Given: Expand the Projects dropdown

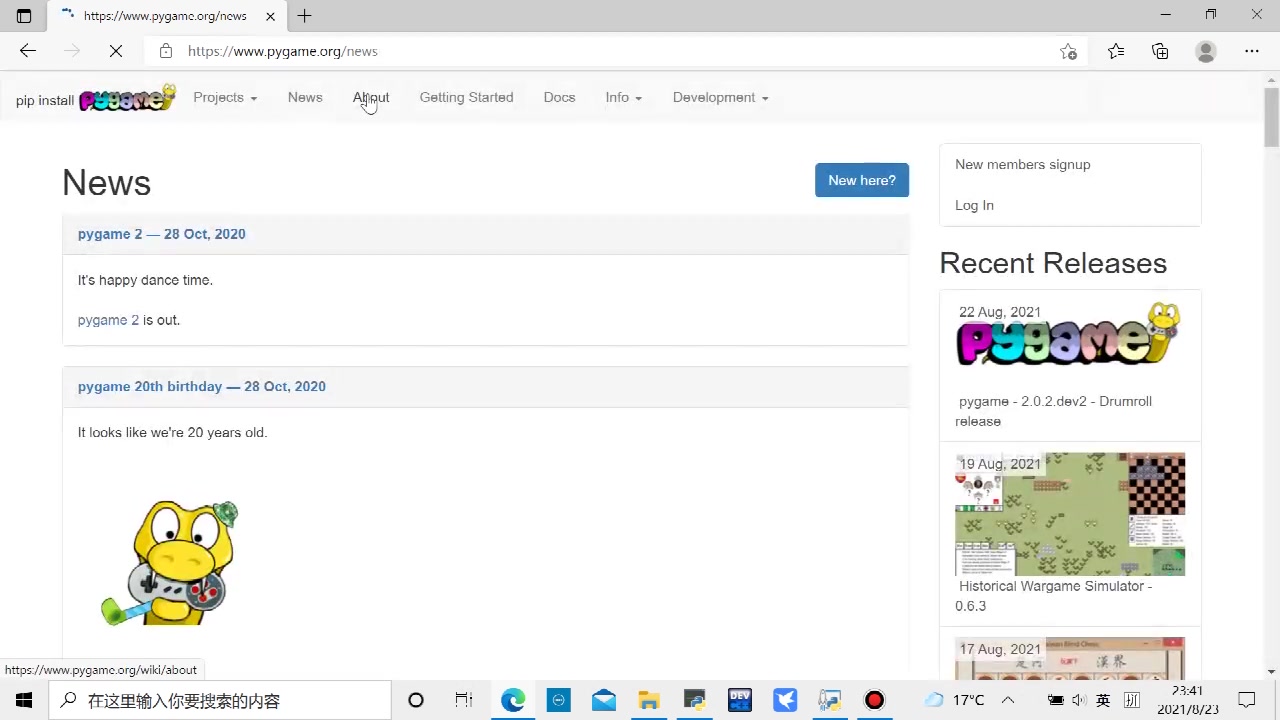Looking at the screenshot, I should pyautogui.click(x=225, y=97).
